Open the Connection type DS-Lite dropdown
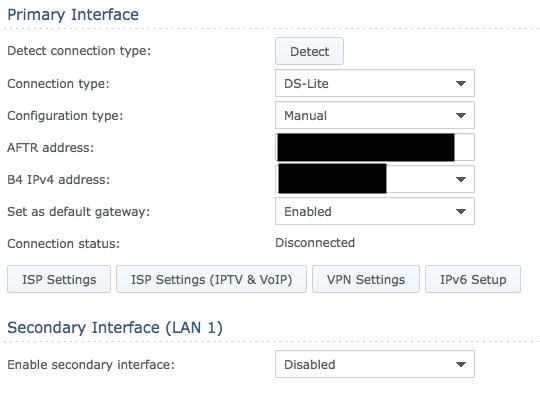 coord(375,83)
